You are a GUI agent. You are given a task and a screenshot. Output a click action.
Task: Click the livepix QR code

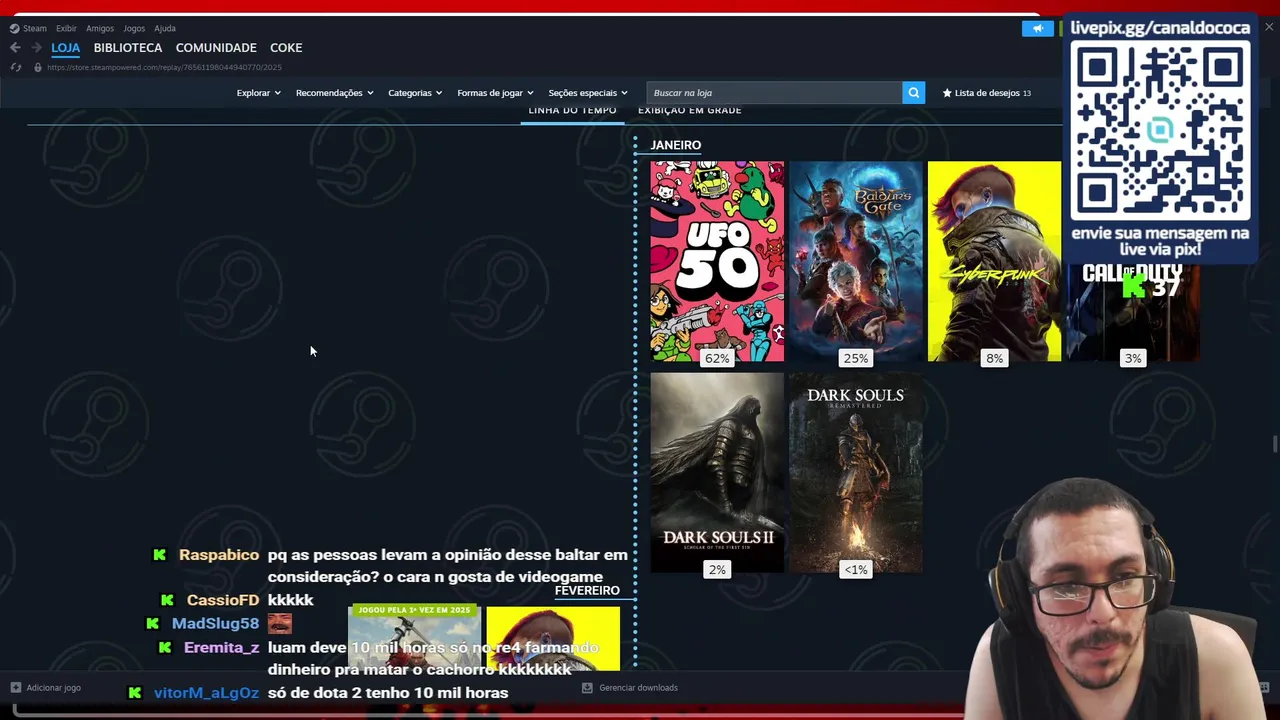click(1160, 131)
